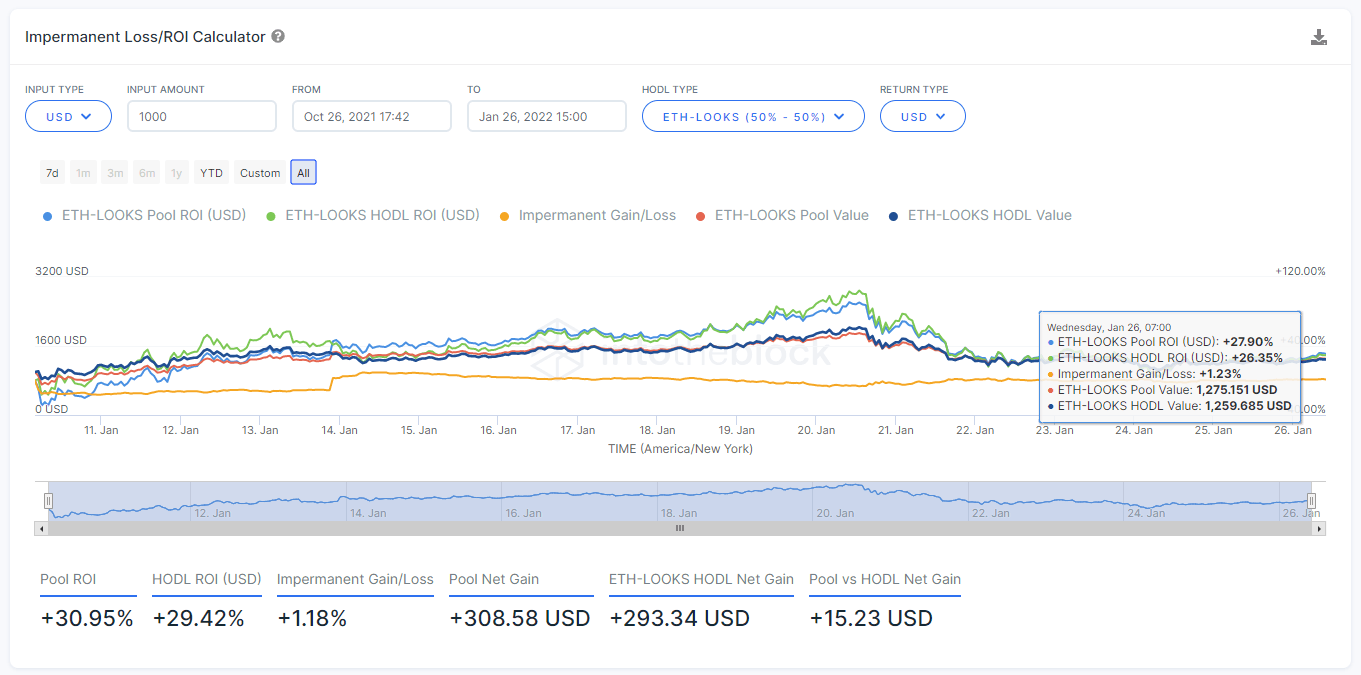Open the RETURN TYPE dropdown
This screenshot has width=1361, height=675.
[x=921, y=116]
